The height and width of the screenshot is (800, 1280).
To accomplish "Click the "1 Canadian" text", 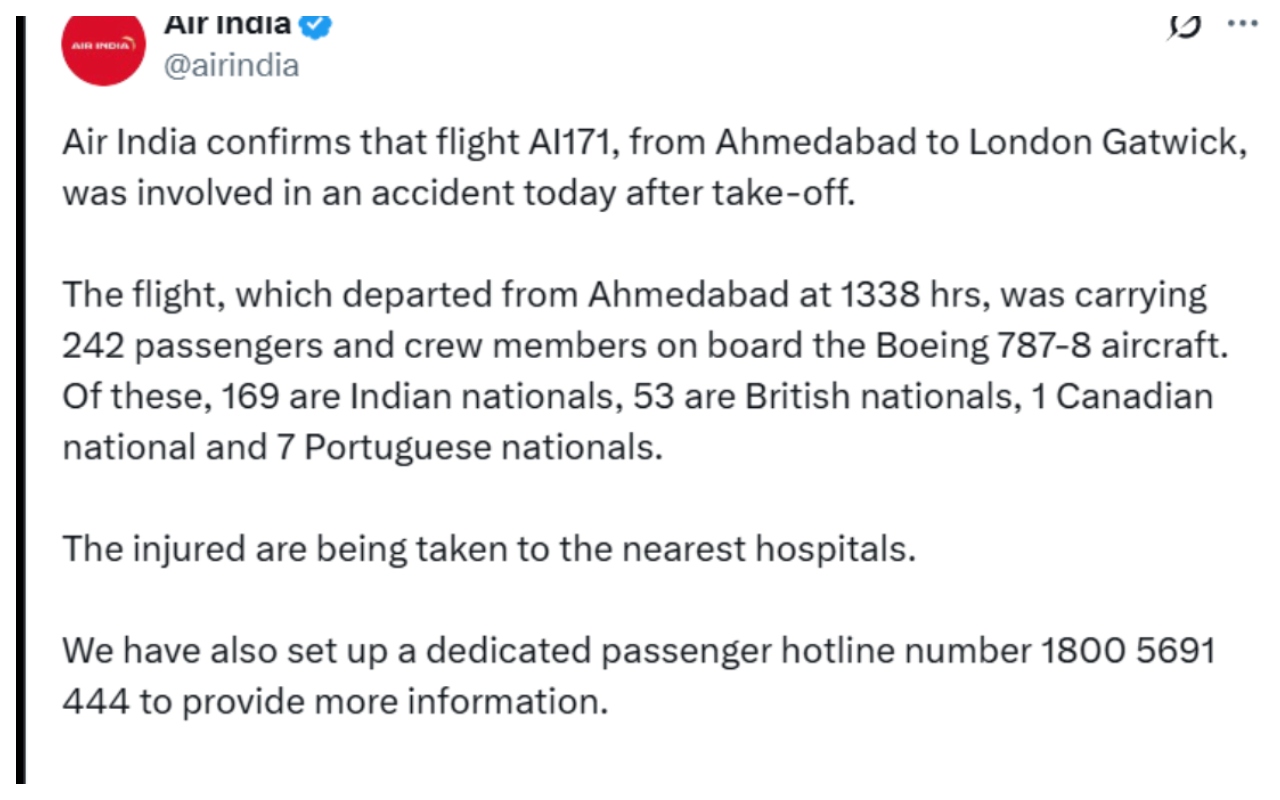I will [x=1121, y=397].
